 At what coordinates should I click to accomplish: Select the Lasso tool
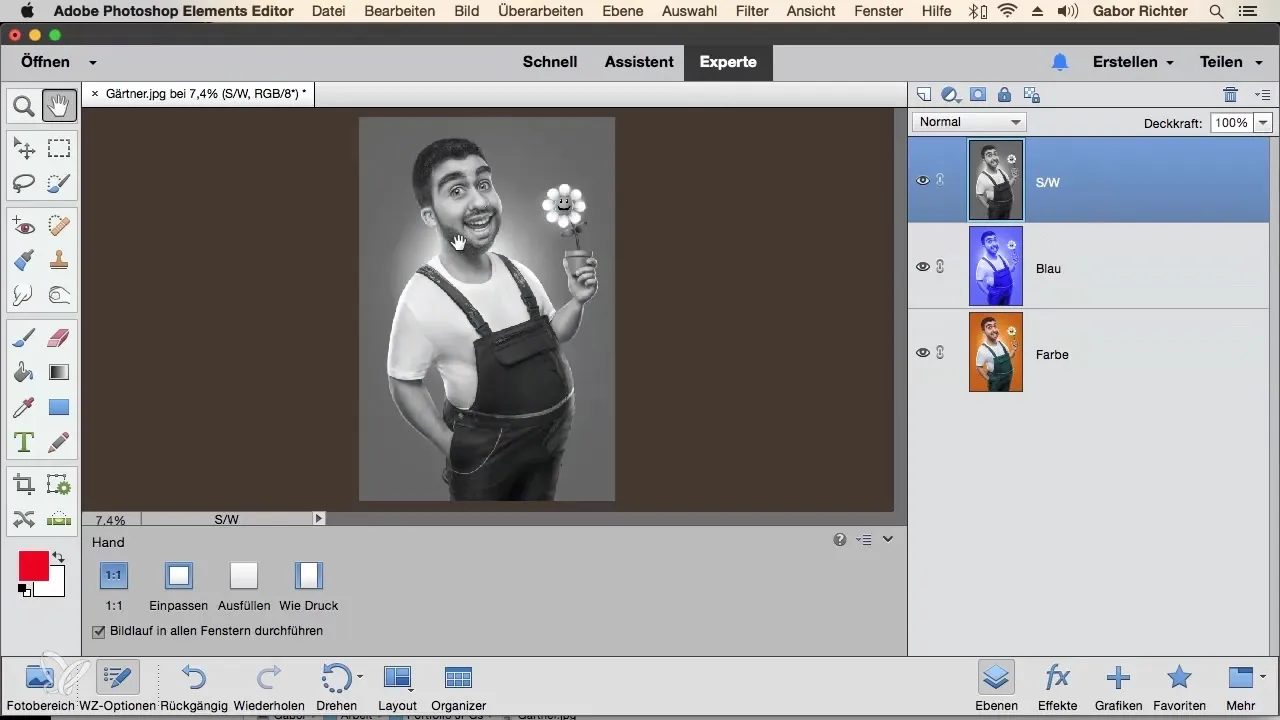24,183
